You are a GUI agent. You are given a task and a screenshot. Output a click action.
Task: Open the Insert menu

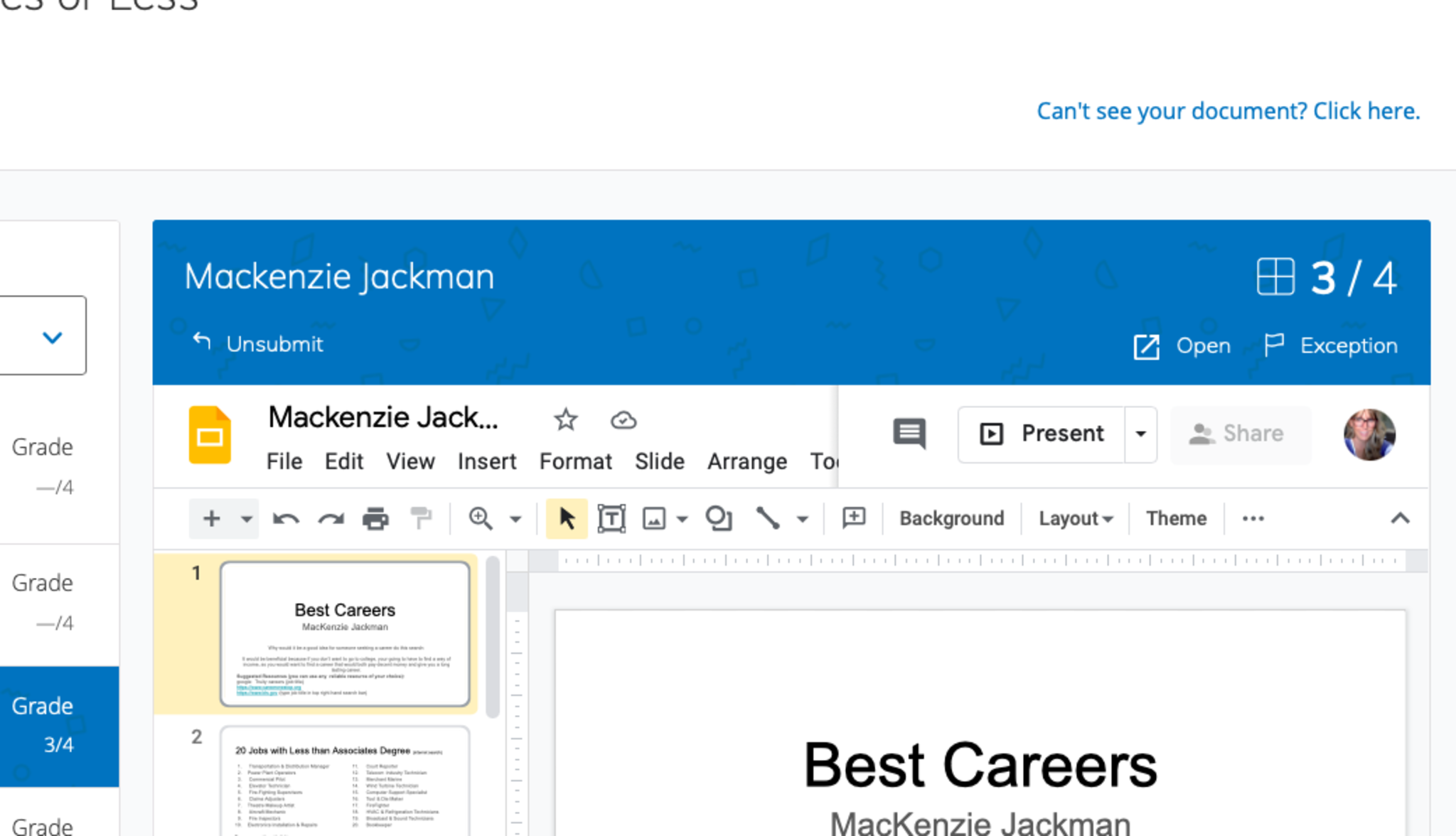(486, 461)
